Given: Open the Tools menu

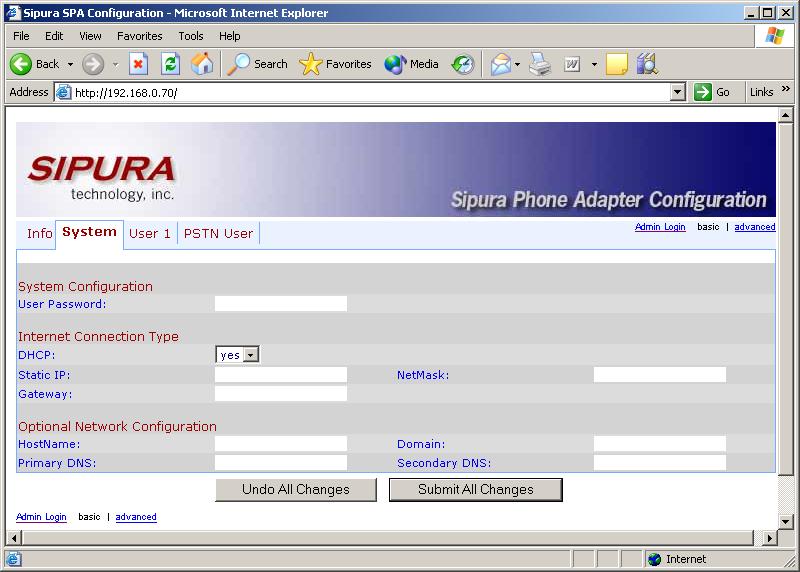Looking at the screenshot, I should tap(191, 36).
